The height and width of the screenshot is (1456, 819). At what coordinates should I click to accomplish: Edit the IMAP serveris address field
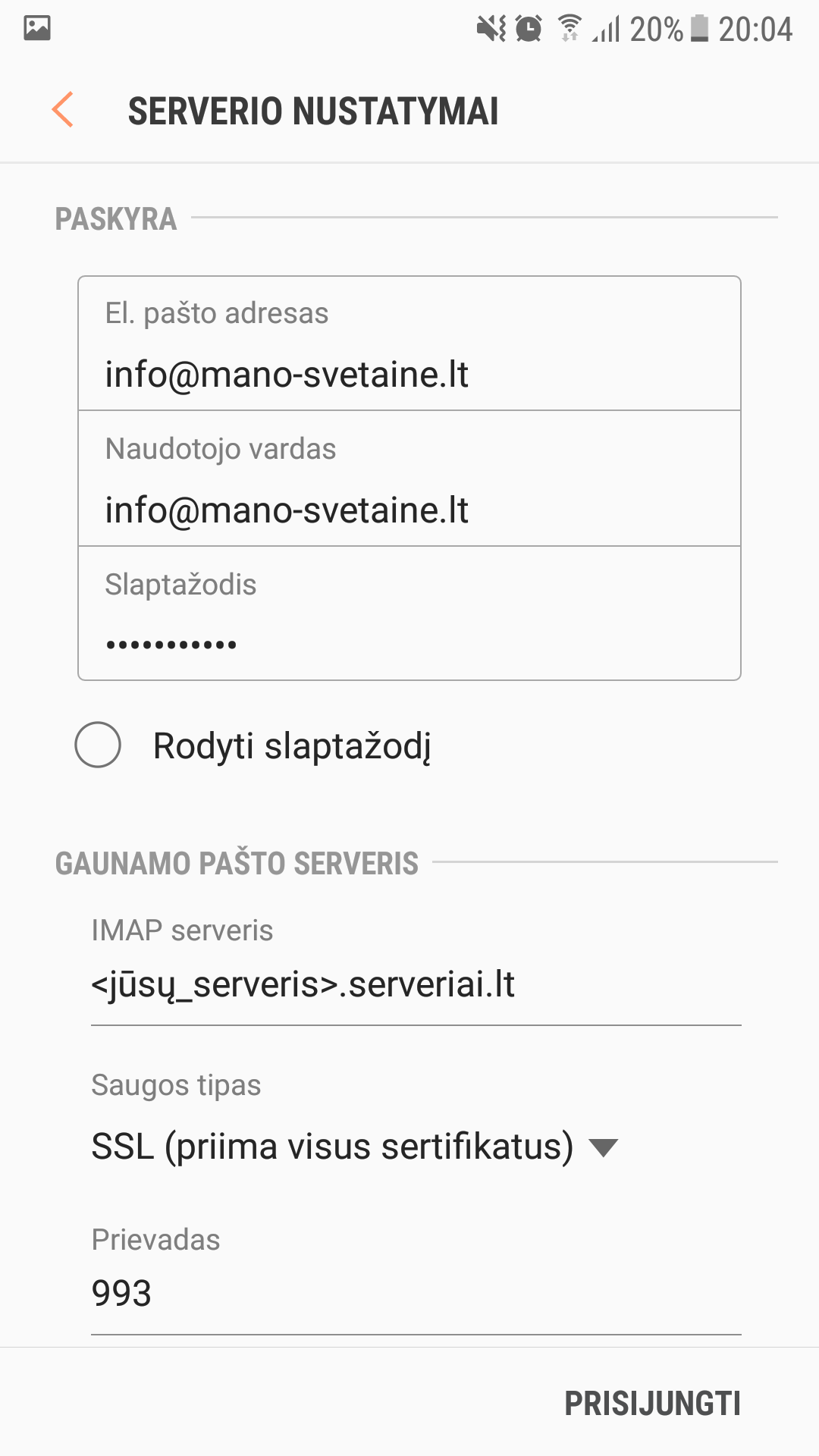416,985
